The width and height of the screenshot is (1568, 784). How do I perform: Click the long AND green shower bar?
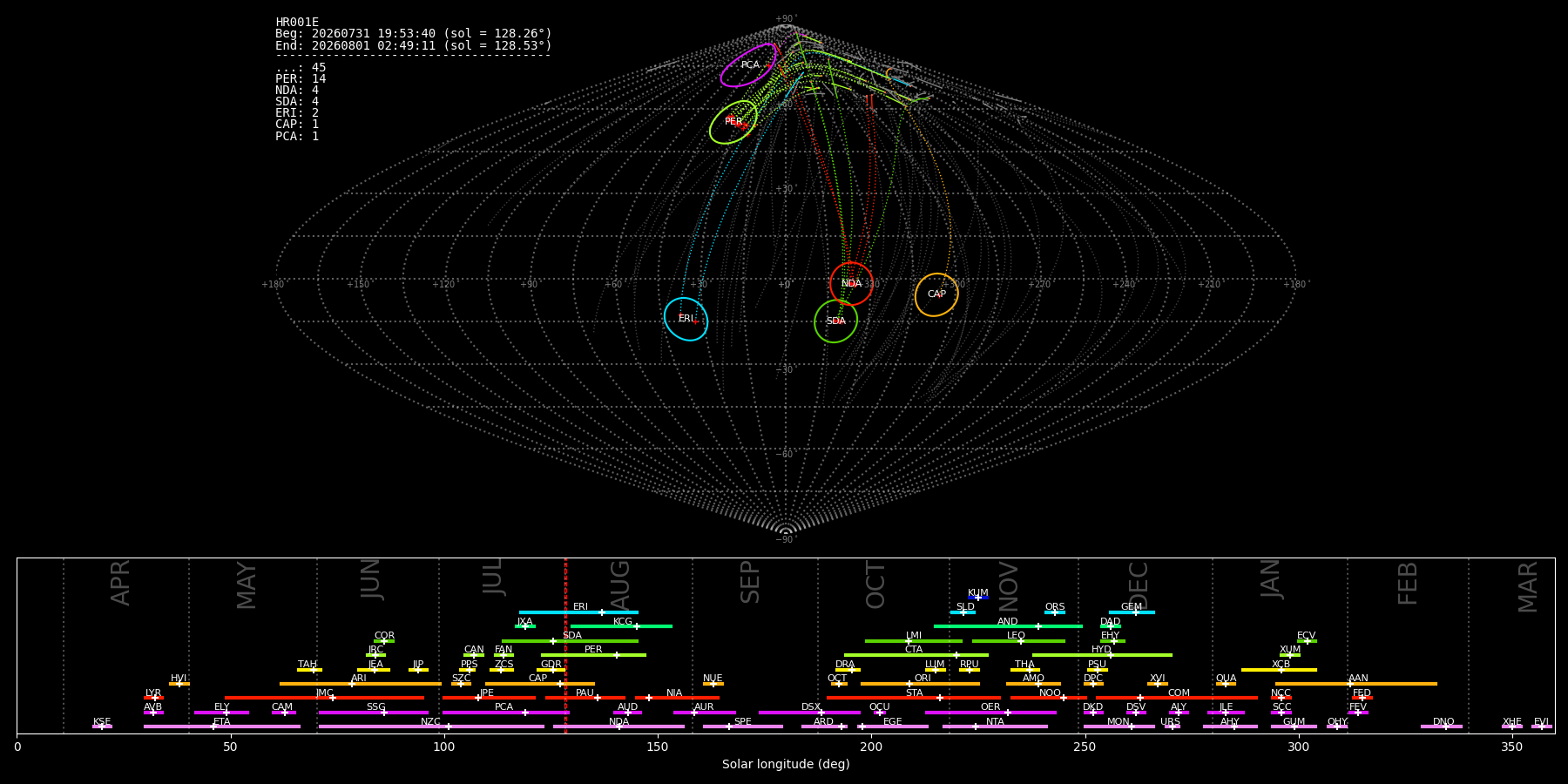[1008, 626]
